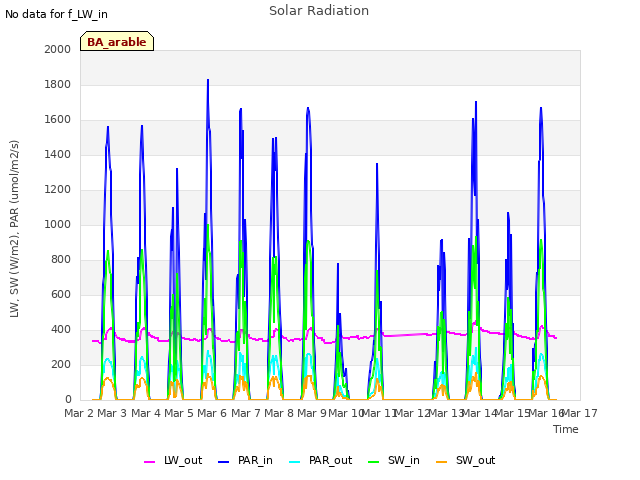Click the Mar 7 x-axis label
This screenshot has width=640, height=480.
coord(246,413)
